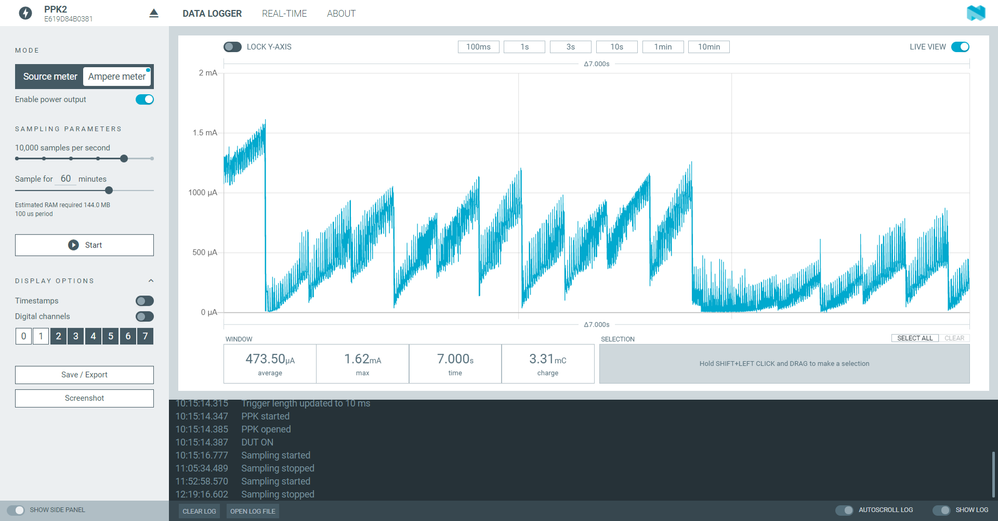Screen dimensions: 998x521
Task: Toggle the LIVE VIEW switch
Action: (x=960, y=47)
